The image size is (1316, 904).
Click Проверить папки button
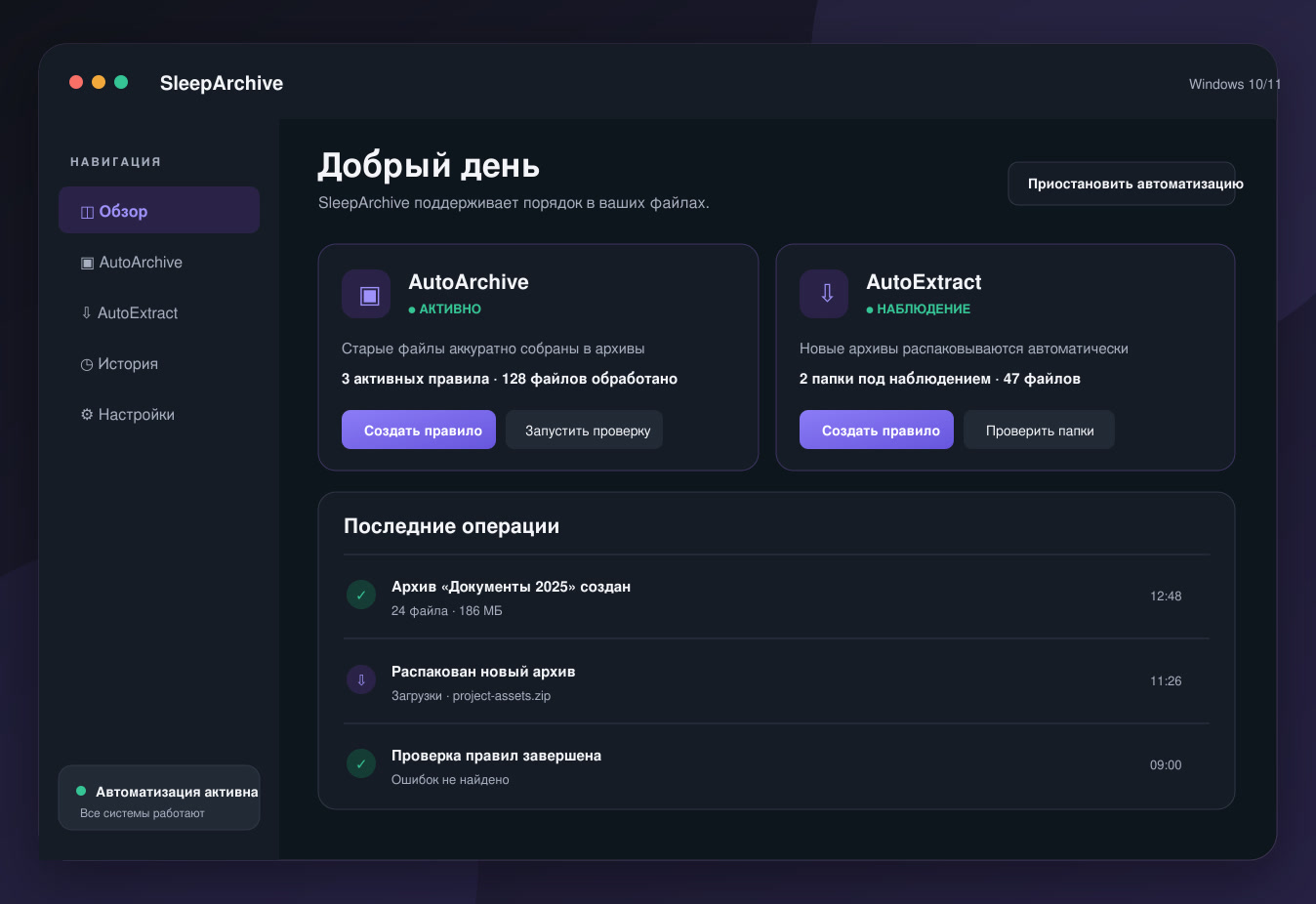(x=1039, y=430)
